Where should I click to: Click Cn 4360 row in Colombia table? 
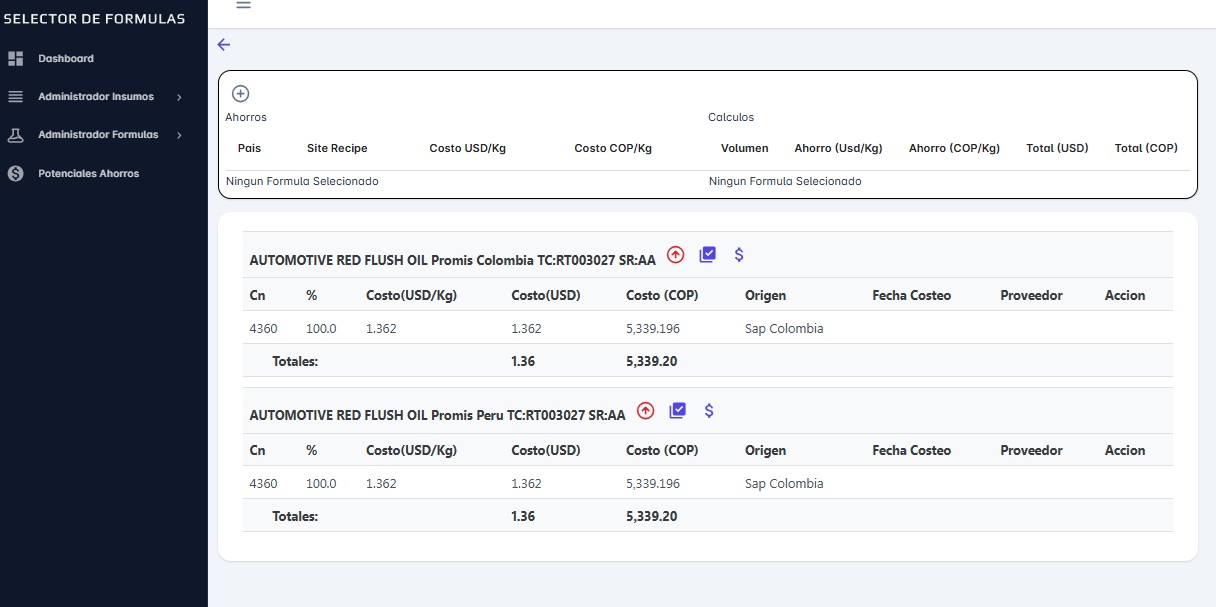[x=263, y=328]
